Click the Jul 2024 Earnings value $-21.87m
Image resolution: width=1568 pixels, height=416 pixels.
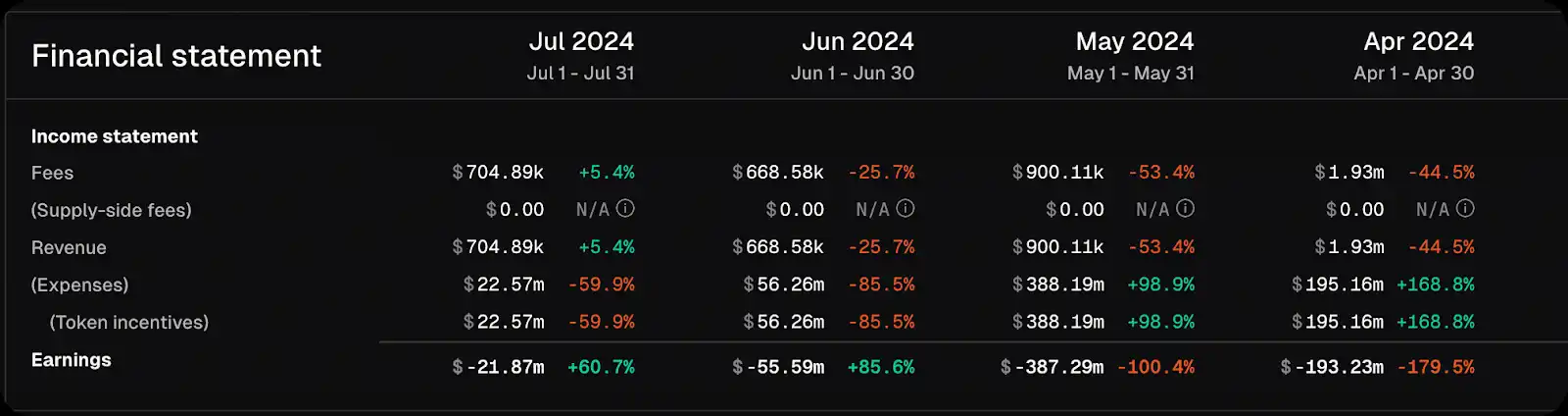(x=498, y=367)
